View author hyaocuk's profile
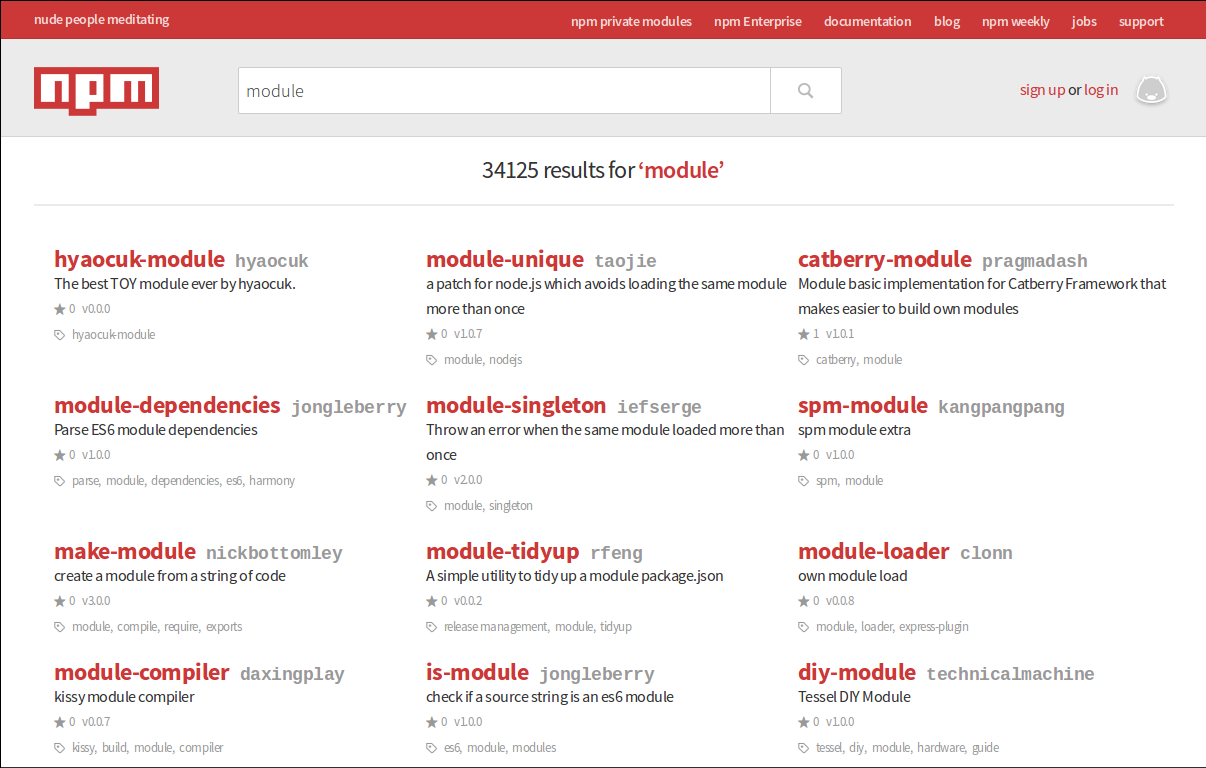This screenshot has width=1206, height=768. coord(272,262)
